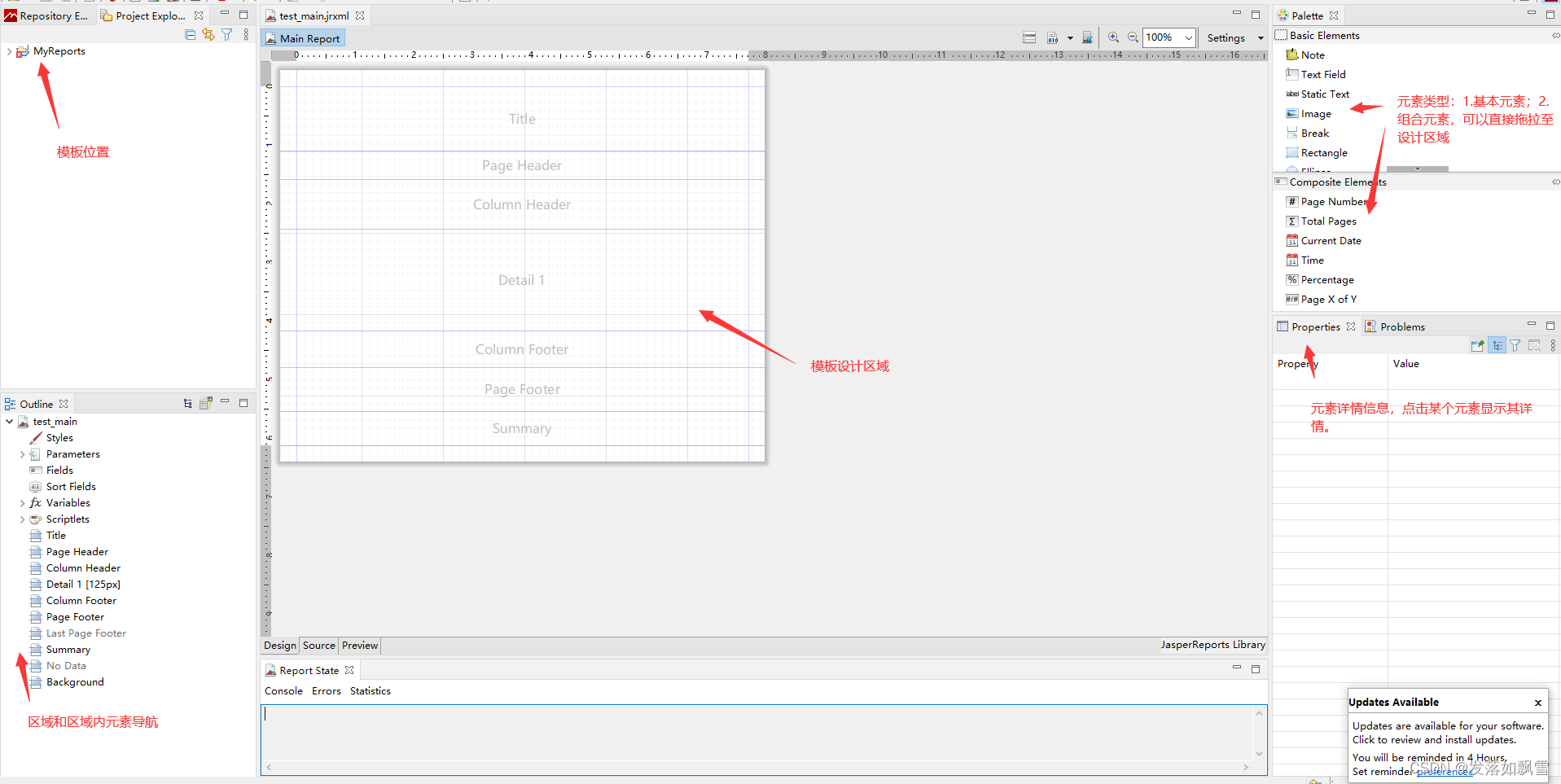Open the 100% zoom combo box

(x=1169, y=37)
